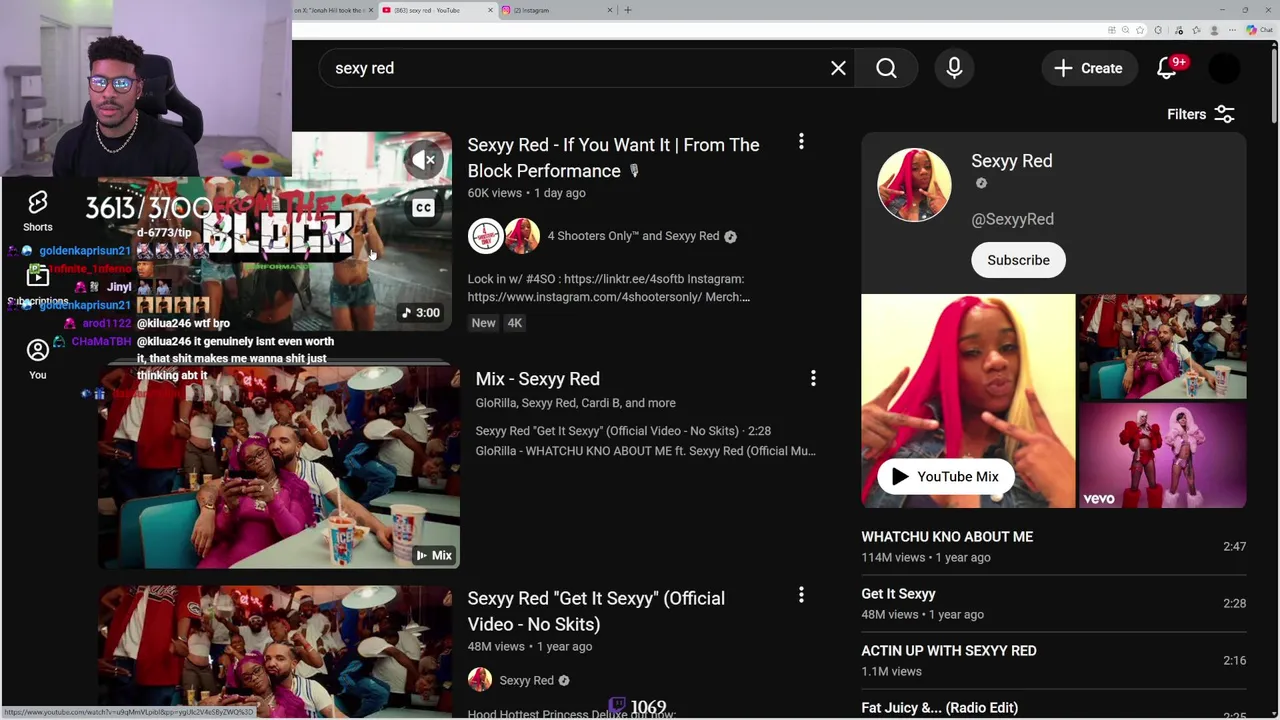Open the Get It Sexyy Official Video title
1280x720 pixels.
[x=596, y=611]
